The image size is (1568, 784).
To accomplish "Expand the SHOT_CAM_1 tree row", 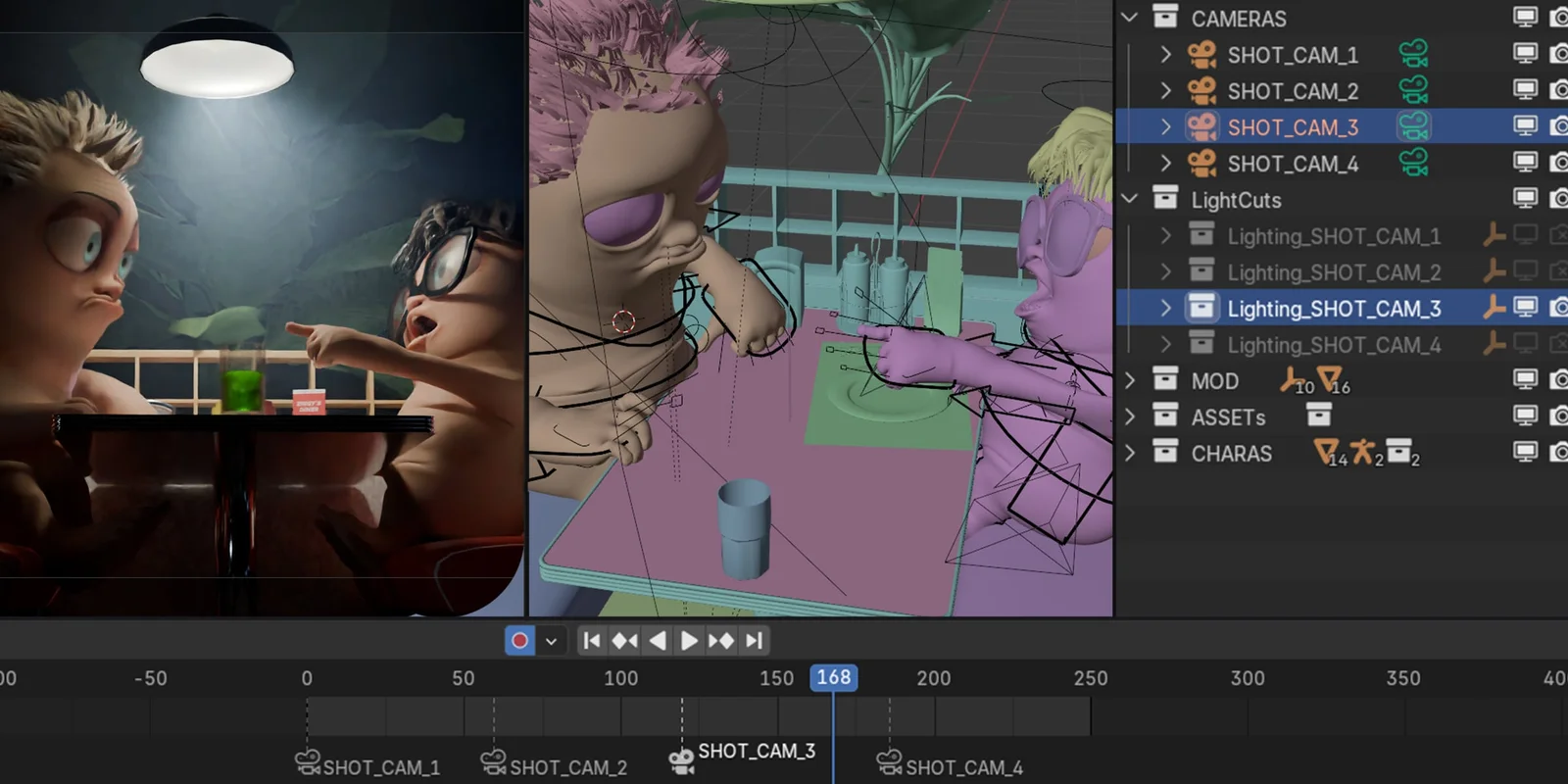I will [x=1165, y=55].
